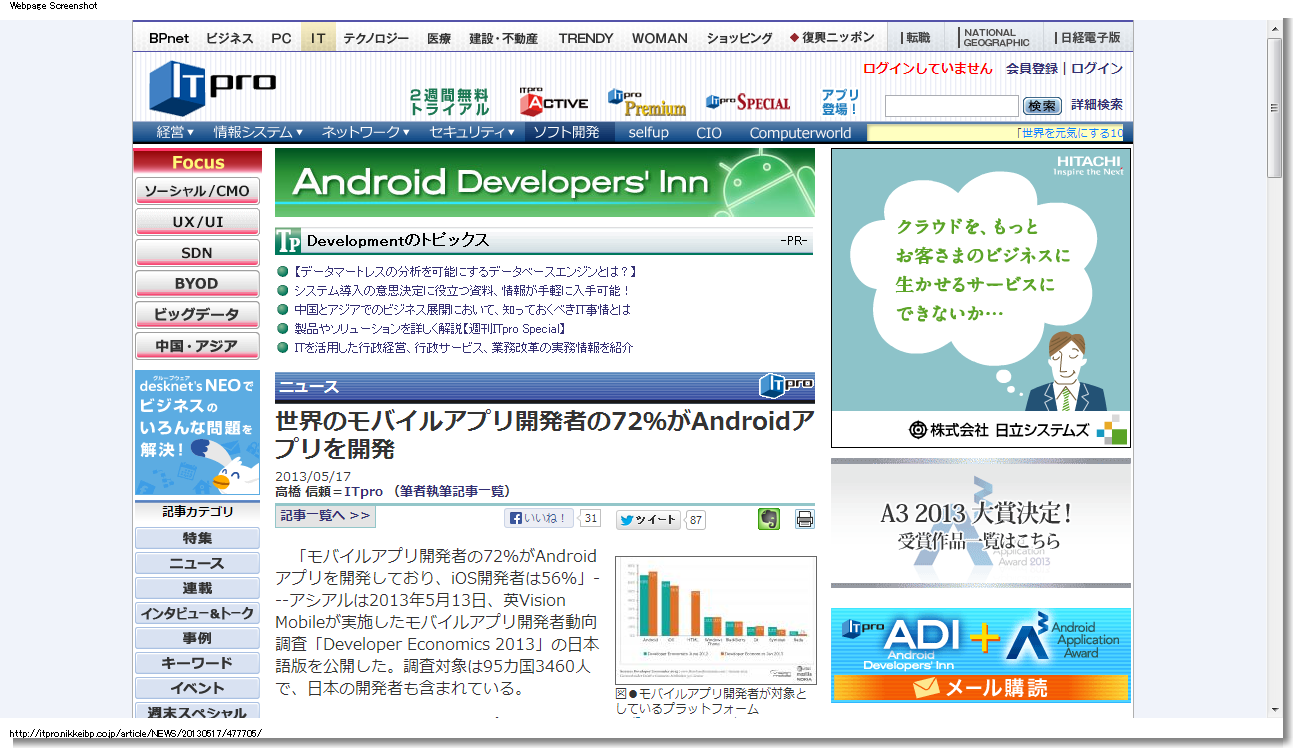This screenshot has height=748, width=1293.
Task: Open the ITpro Active logo link
Action: (x=553, y=100)
